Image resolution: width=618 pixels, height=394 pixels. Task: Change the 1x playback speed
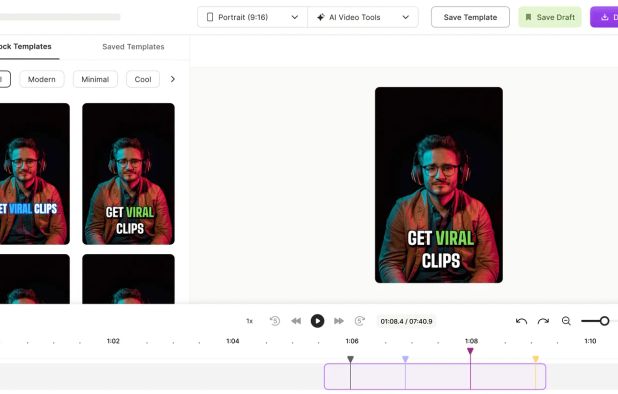coord(249,321)
